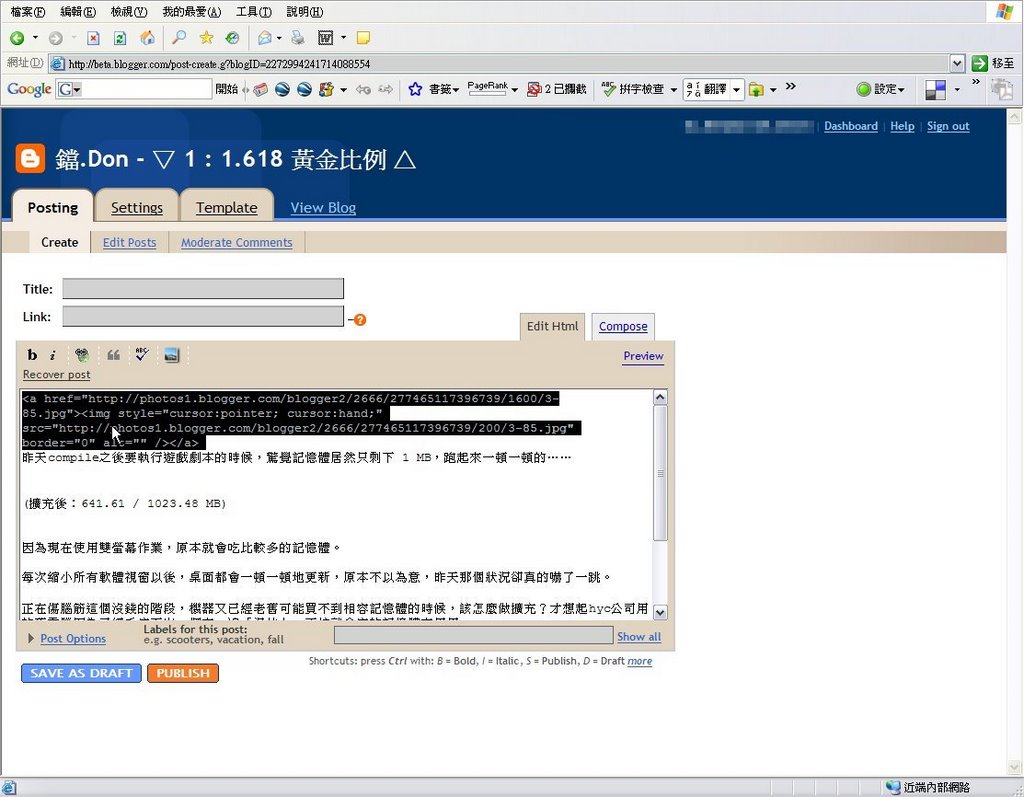Click the yellow note icon
1024x797 pixels.
tap(364, 38)
